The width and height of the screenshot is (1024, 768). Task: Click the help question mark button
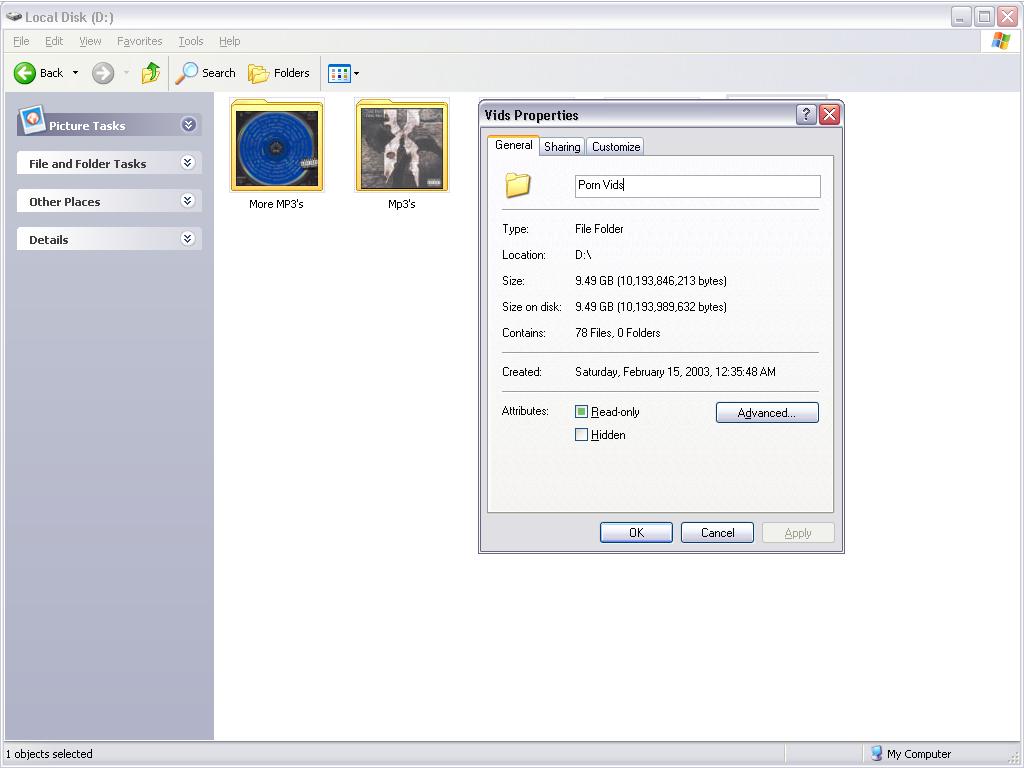[806, 115]
